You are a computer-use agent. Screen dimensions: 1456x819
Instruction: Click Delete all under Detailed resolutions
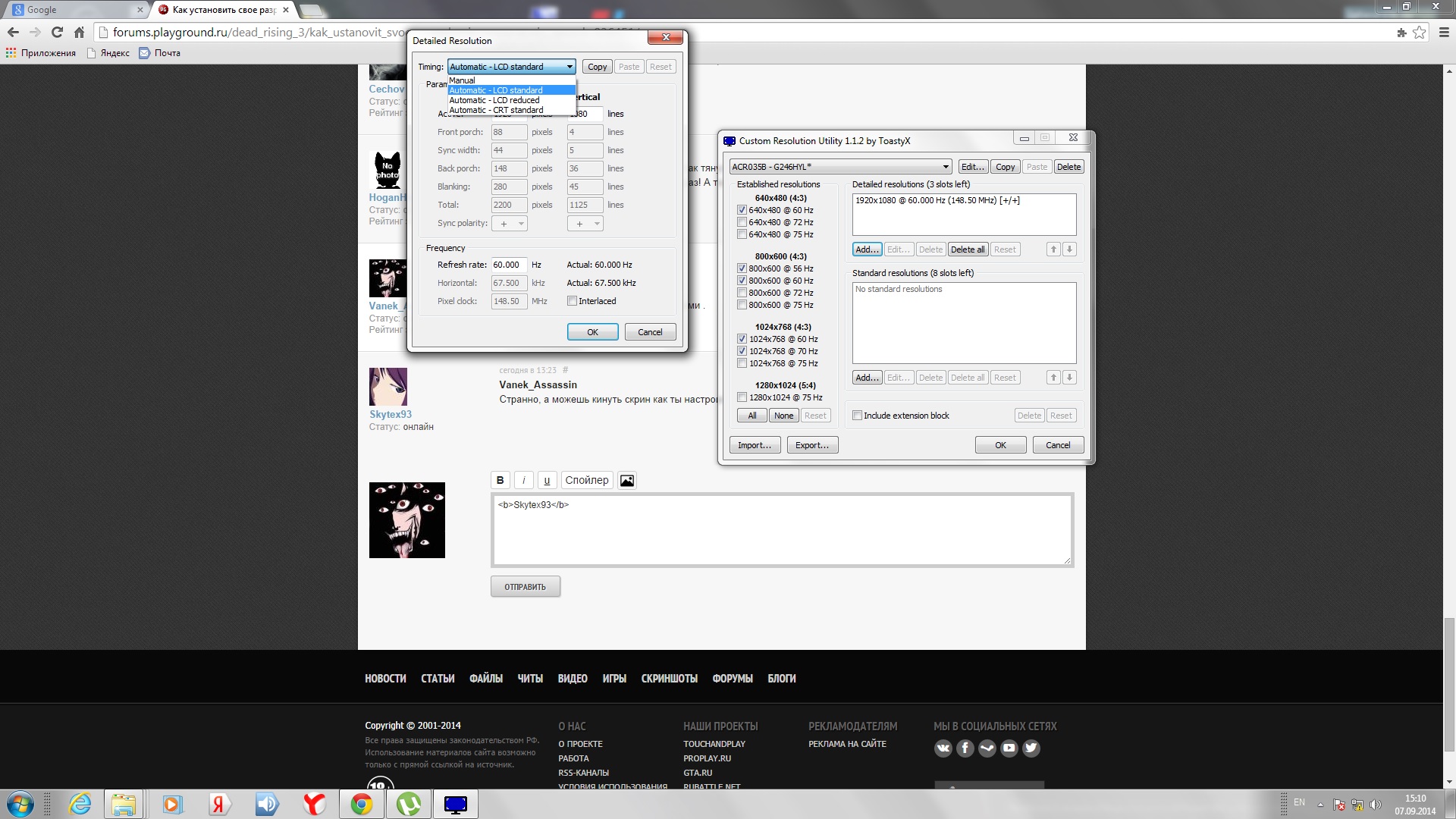click(x=968, y=249)
